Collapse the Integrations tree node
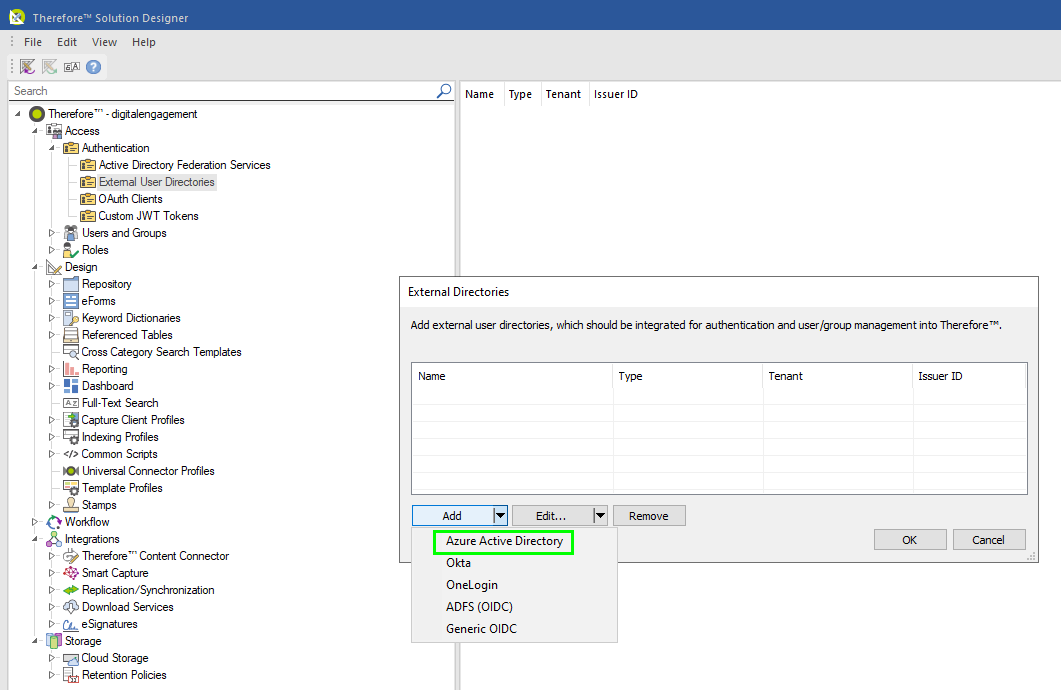The width and height of the screenshot is (1061, 690). point(35,539)
